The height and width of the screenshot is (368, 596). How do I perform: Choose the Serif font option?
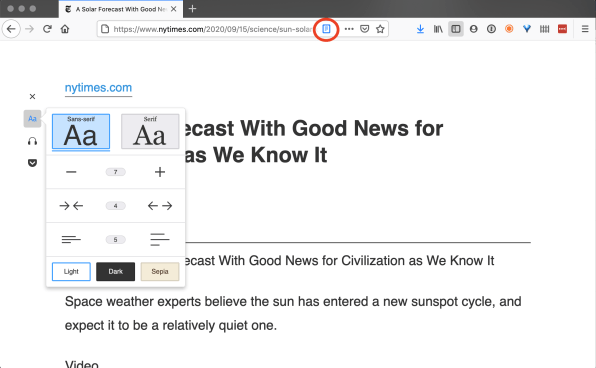[x=150, y=132]
